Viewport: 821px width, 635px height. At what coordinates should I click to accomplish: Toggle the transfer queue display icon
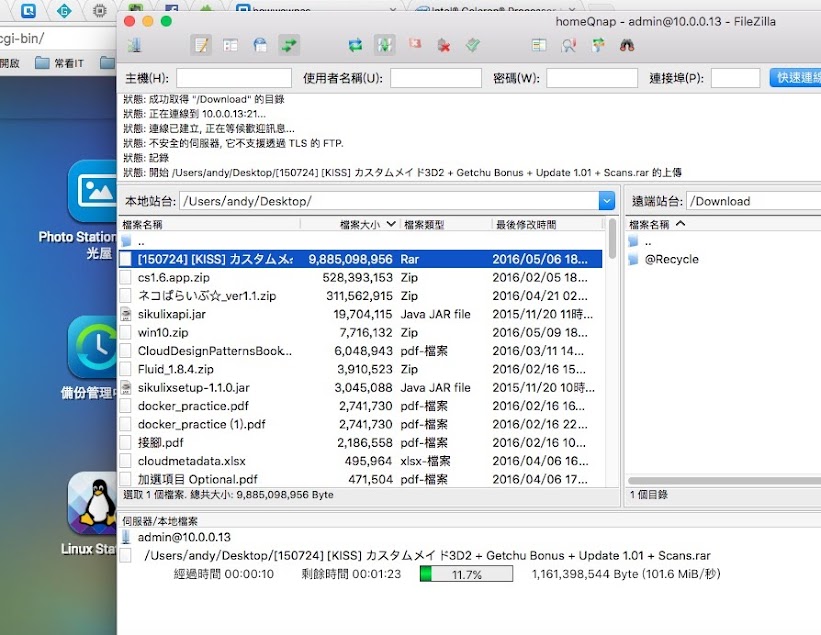[x=289, y=46]
